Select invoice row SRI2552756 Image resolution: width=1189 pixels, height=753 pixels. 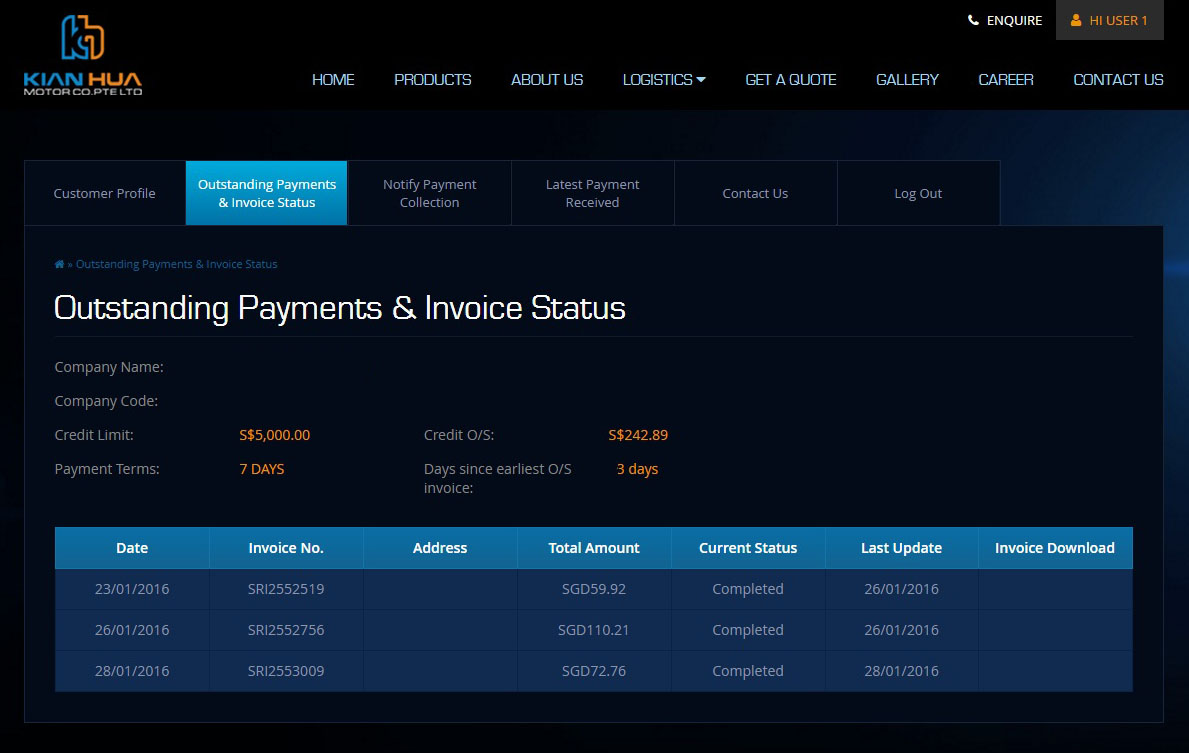[x=286, y=630]
